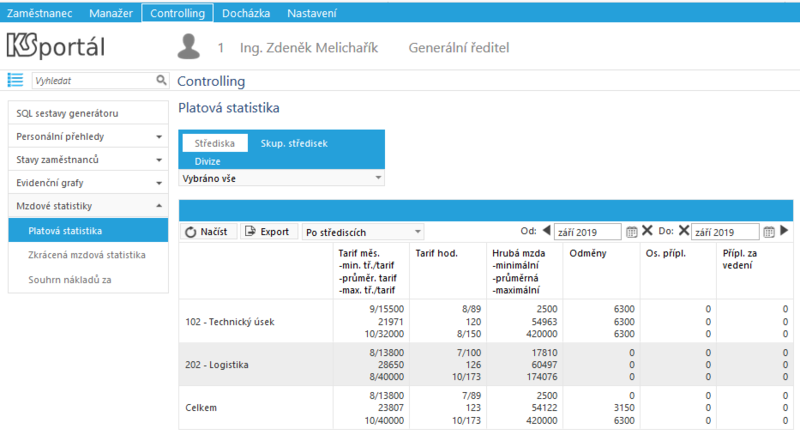Click the Platová statistika page heading
This screenshot has height=435, width=800.
pyautogui.click(x=229, y=108)
